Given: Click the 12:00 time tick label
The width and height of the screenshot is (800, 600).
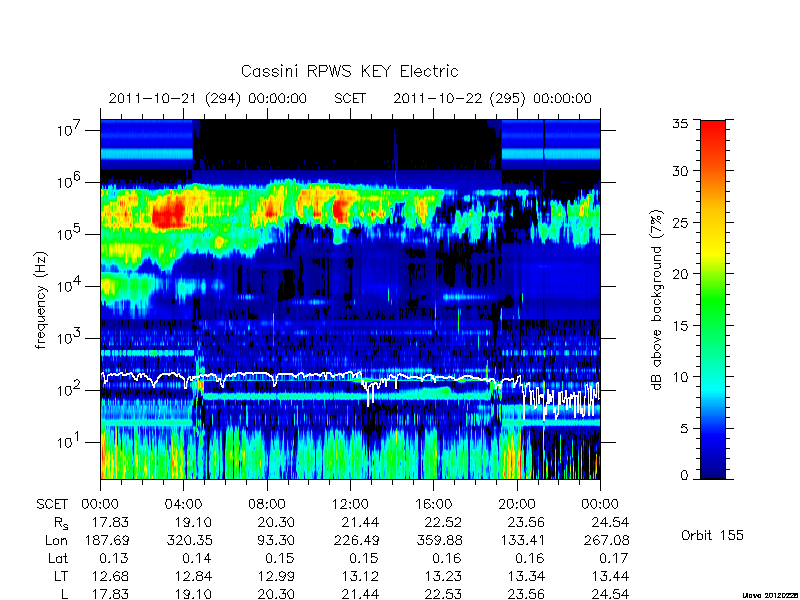Looking at the screenshot, I should coord(350,504).
